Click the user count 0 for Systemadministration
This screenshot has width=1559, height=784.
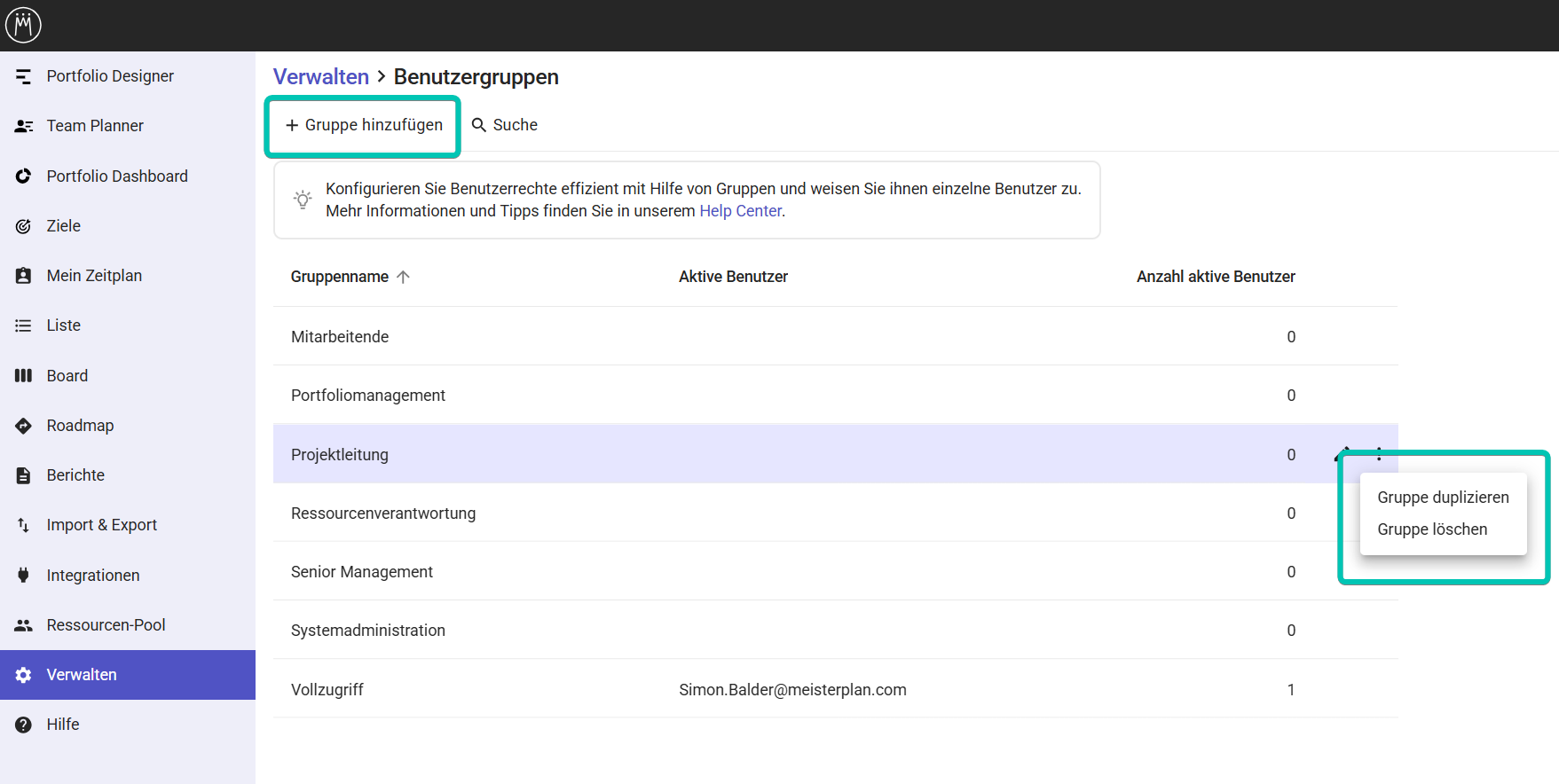tap(1291, 631)
